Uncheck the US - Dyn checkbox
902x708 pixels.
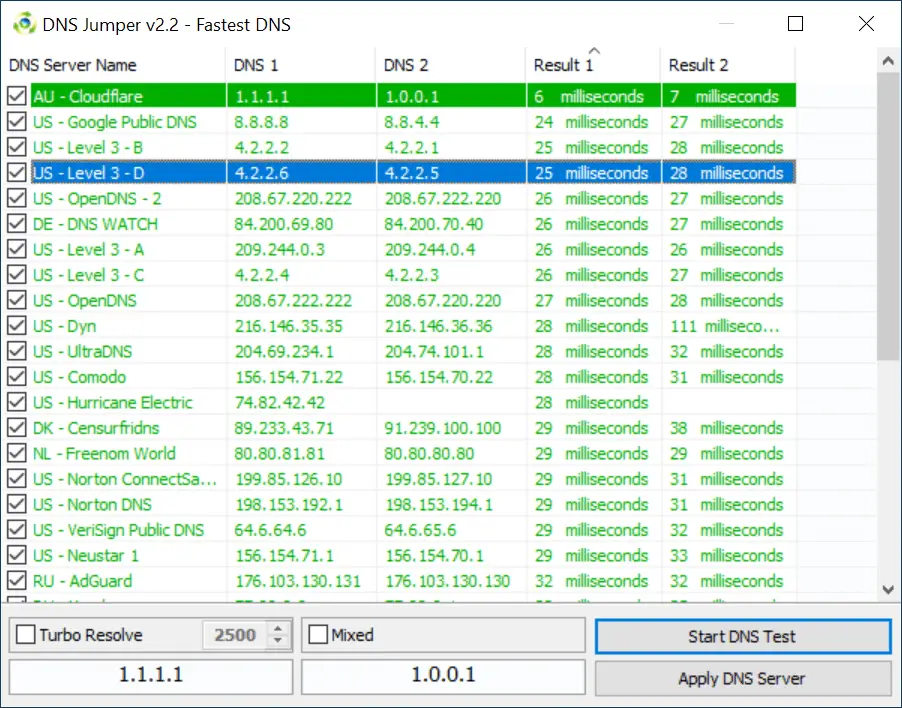coord(17,326)
